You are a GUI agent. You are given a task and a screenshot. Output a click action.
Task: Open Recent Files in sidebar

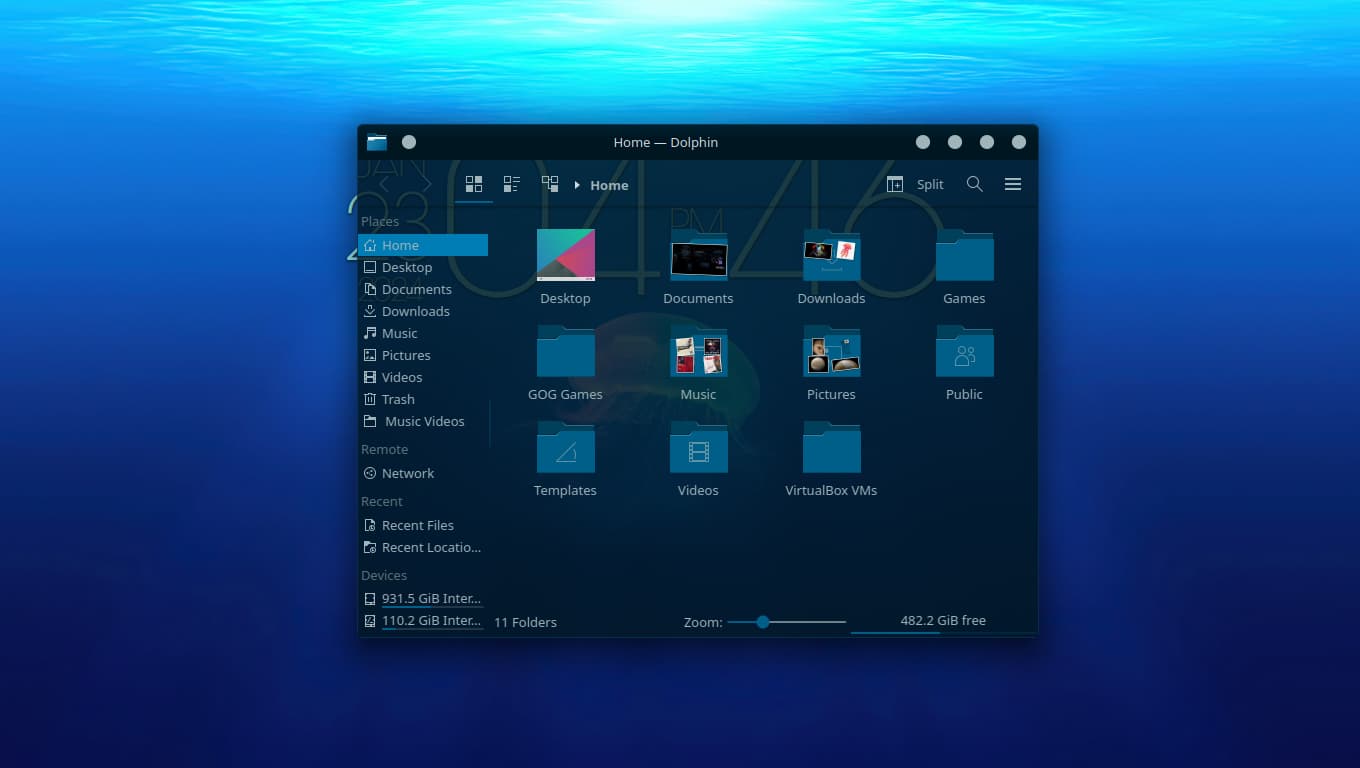417,525
